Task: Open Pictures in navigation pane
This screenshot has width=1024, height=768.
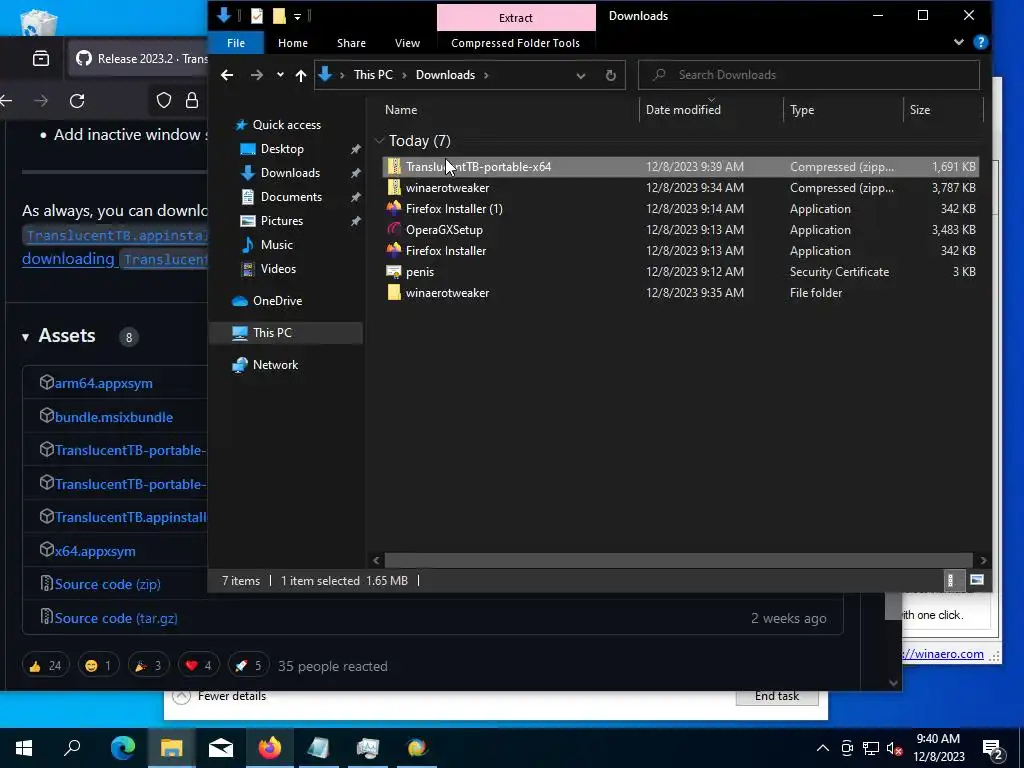Action: click(281, 221)
